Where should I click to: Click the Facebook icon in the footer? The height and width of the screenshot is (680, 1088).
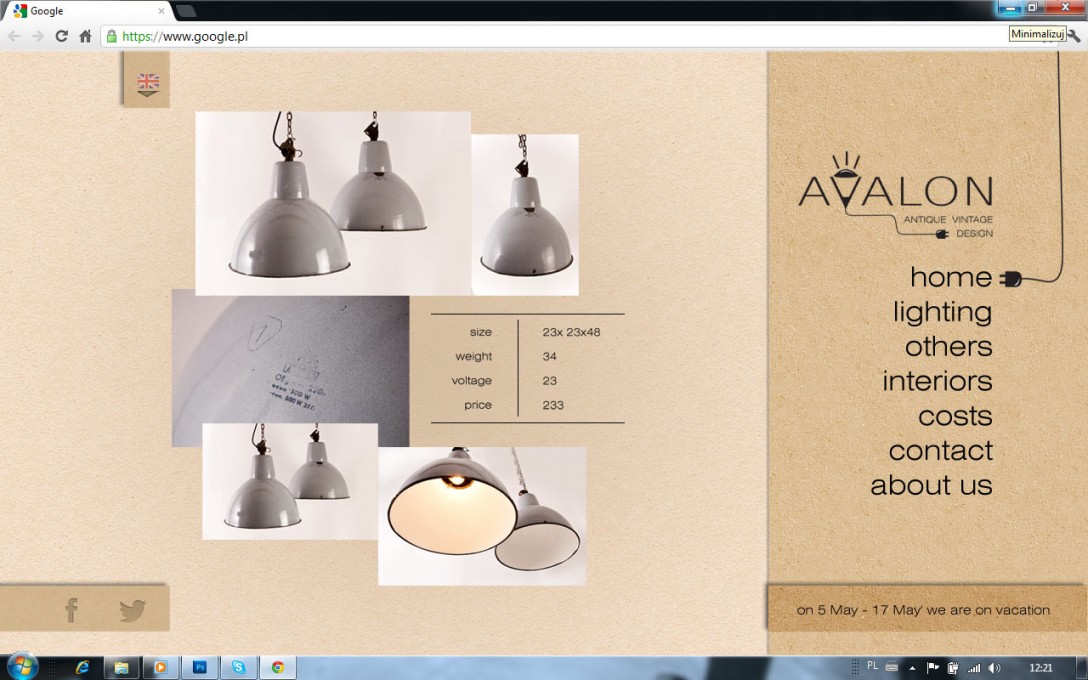[72, 610]
